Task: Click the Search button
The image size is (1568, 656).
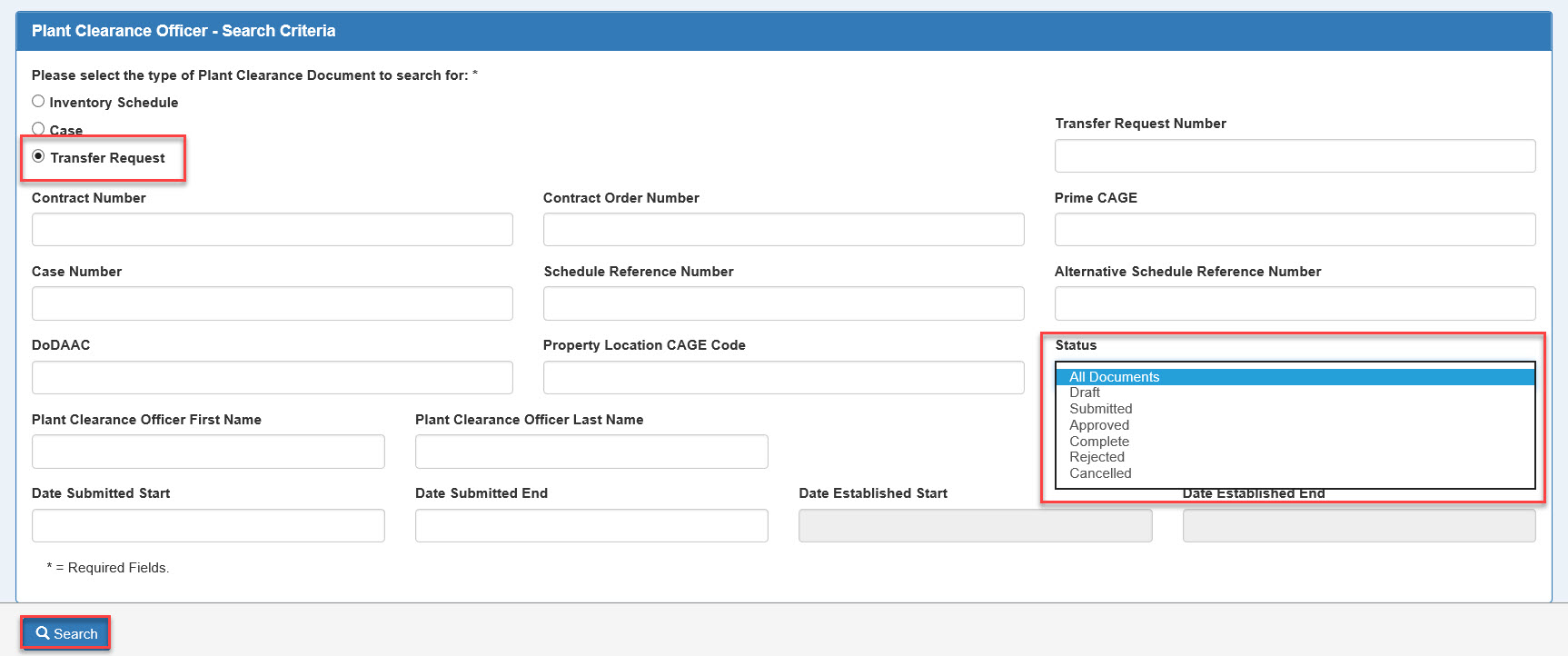Action: pos(66,633)
